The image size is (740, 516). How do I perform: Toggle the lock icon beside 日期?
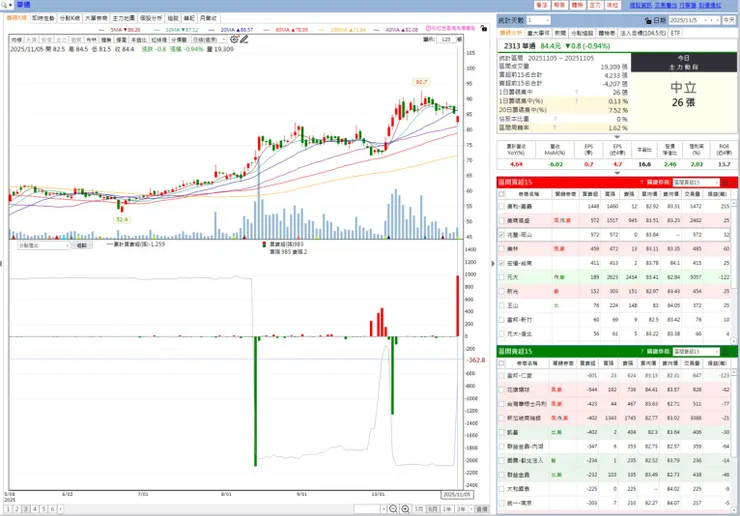coord(648,20)
